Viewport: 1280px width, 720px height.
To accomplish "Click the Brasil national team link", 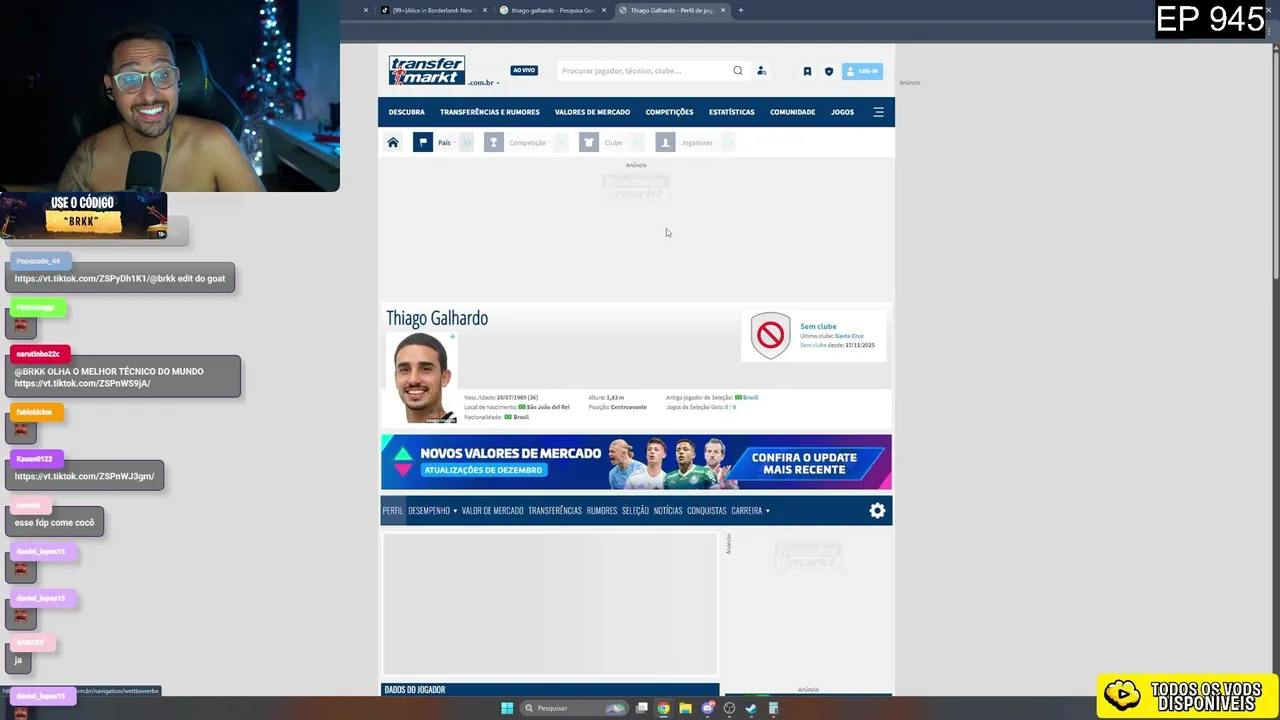I will [750, 397].
